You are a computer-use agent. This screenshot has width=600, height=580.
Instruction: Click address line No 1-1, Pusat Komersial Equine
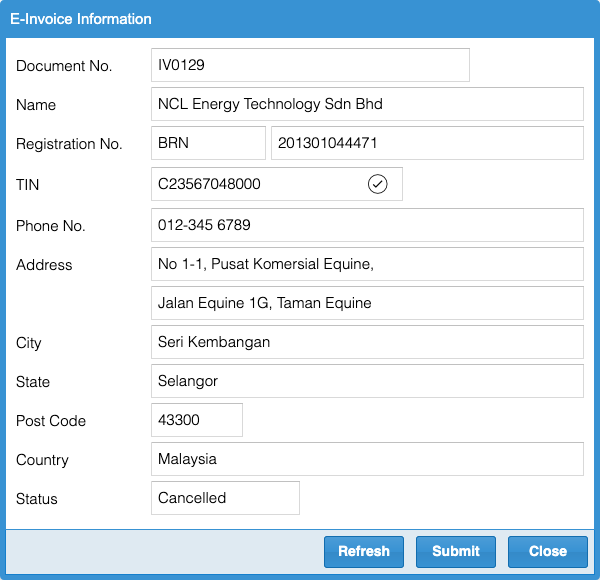[367, 264]
